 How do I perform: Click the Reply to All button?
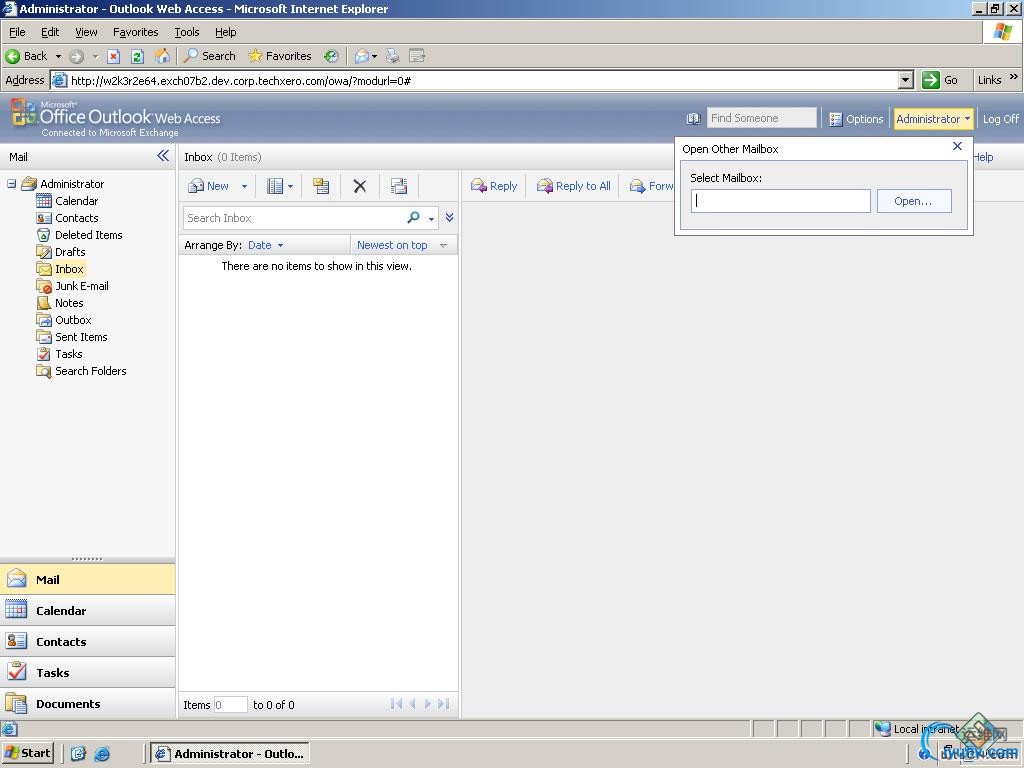click(573, 186)
